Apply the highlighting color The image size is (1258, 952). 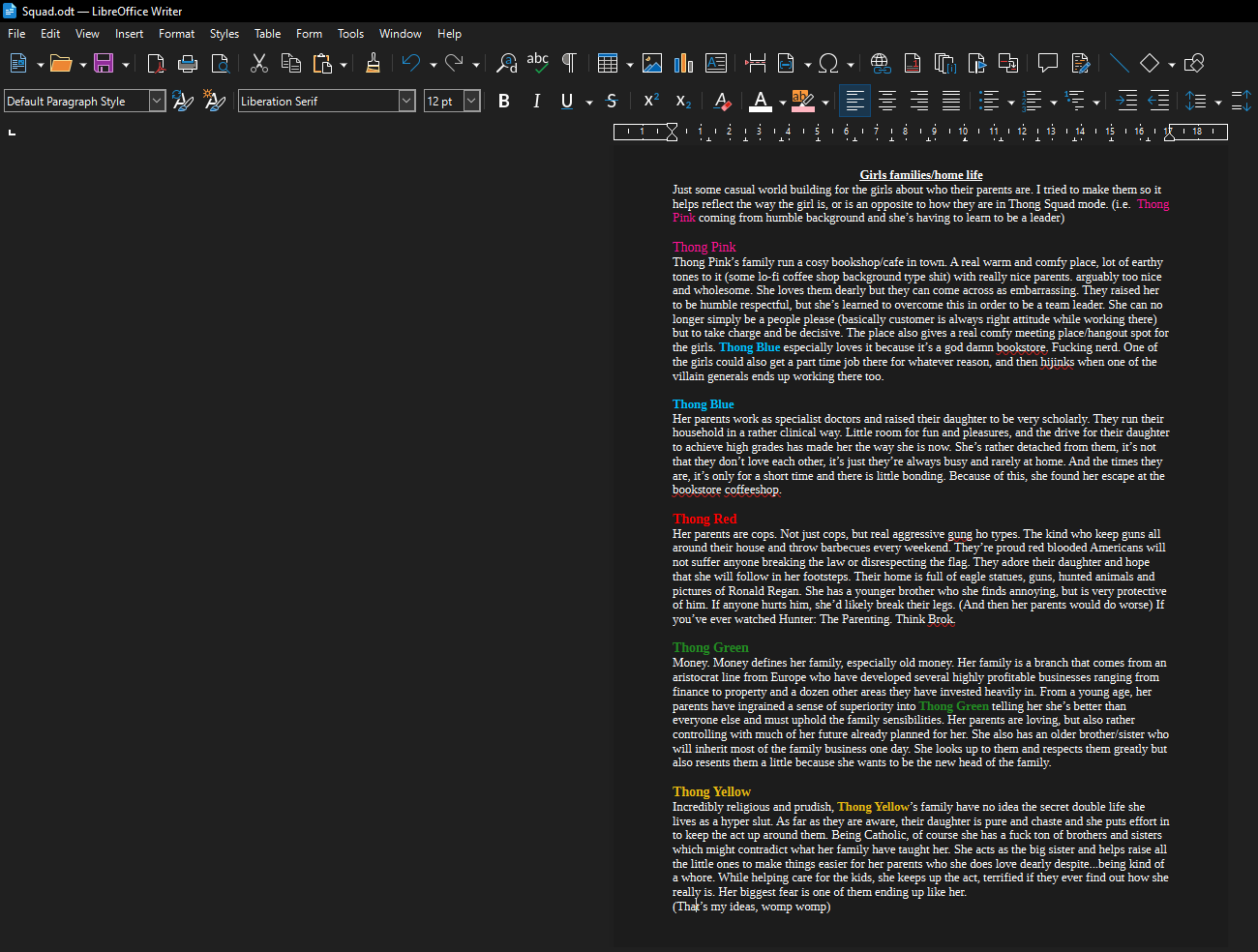(802, 101)
